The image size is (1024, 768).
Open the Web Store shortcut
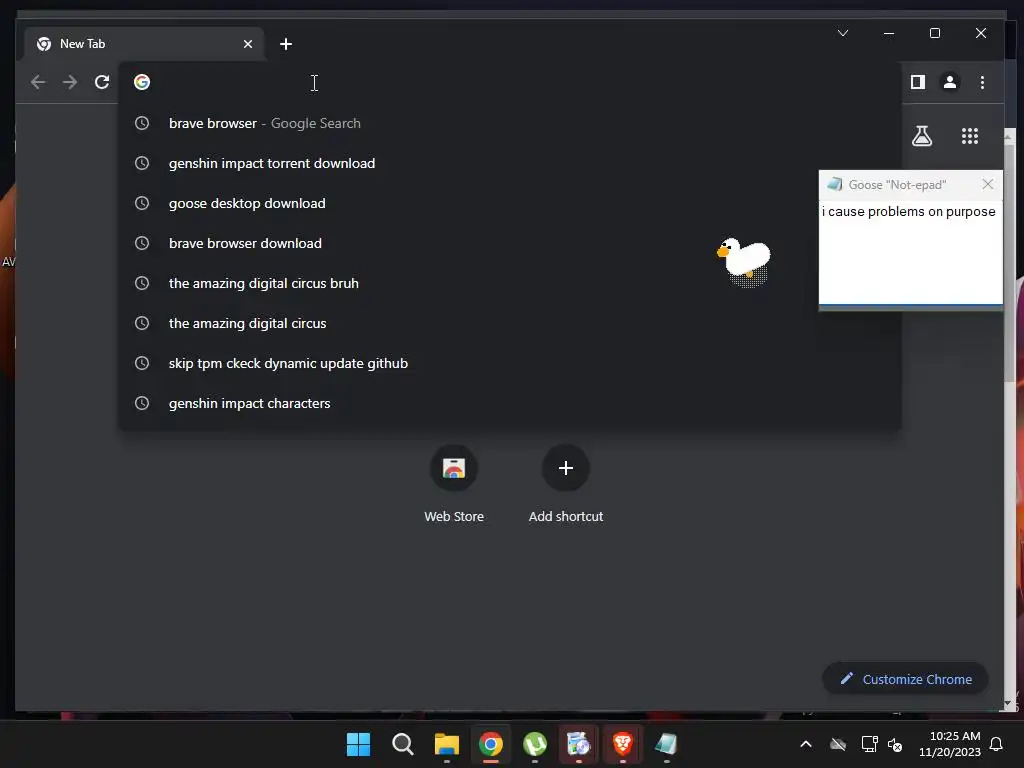(454, 483)
